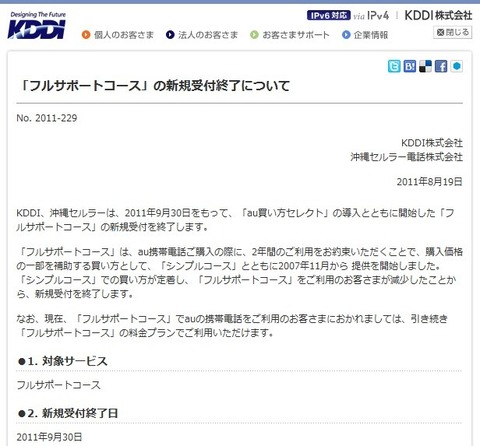Click the 1. 対象サービス section heading
This screenshot has height=446, width=480.
click(x=63, y=361)
